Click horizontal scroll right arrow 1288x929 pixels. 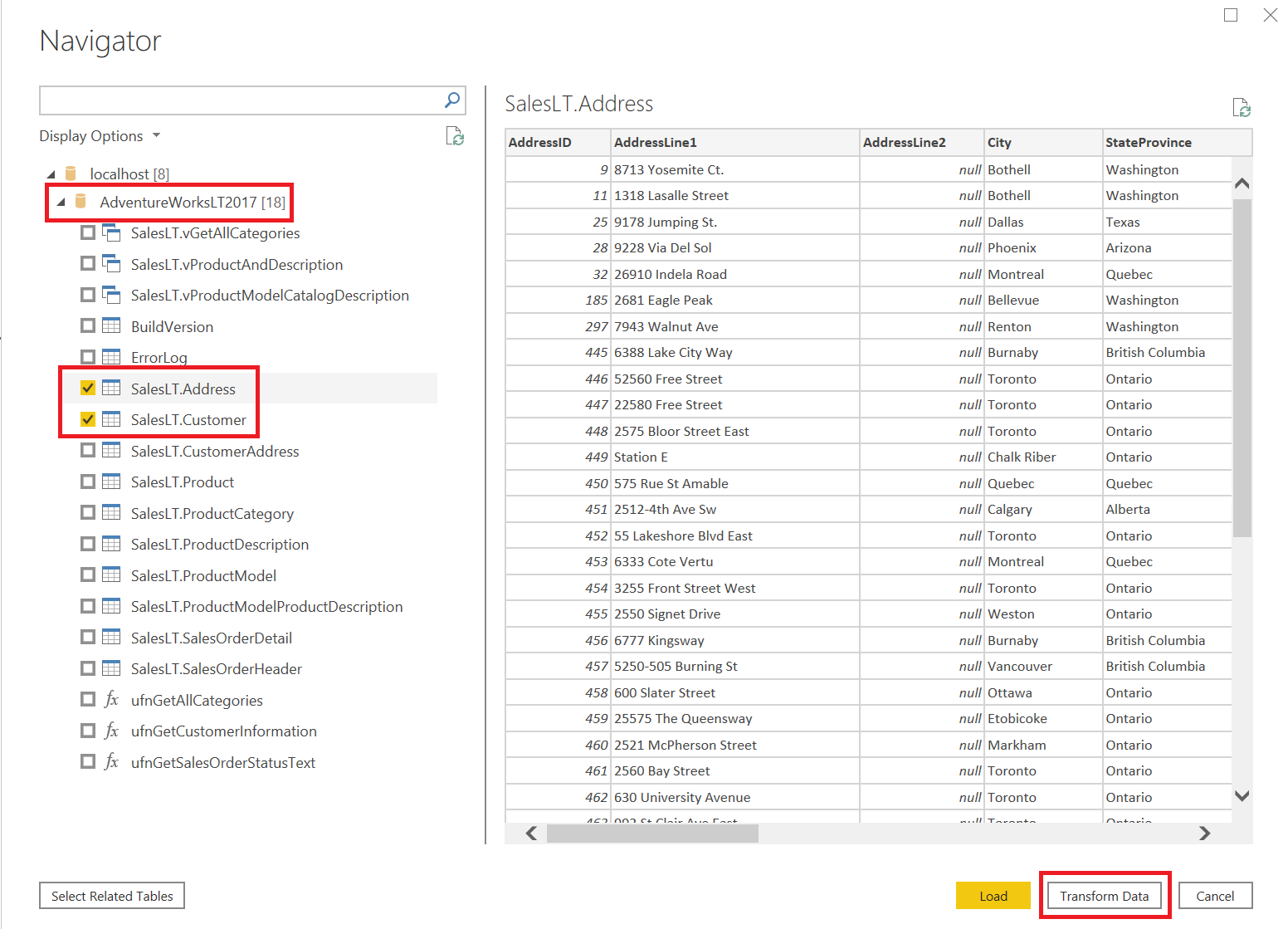[1204, 833]
